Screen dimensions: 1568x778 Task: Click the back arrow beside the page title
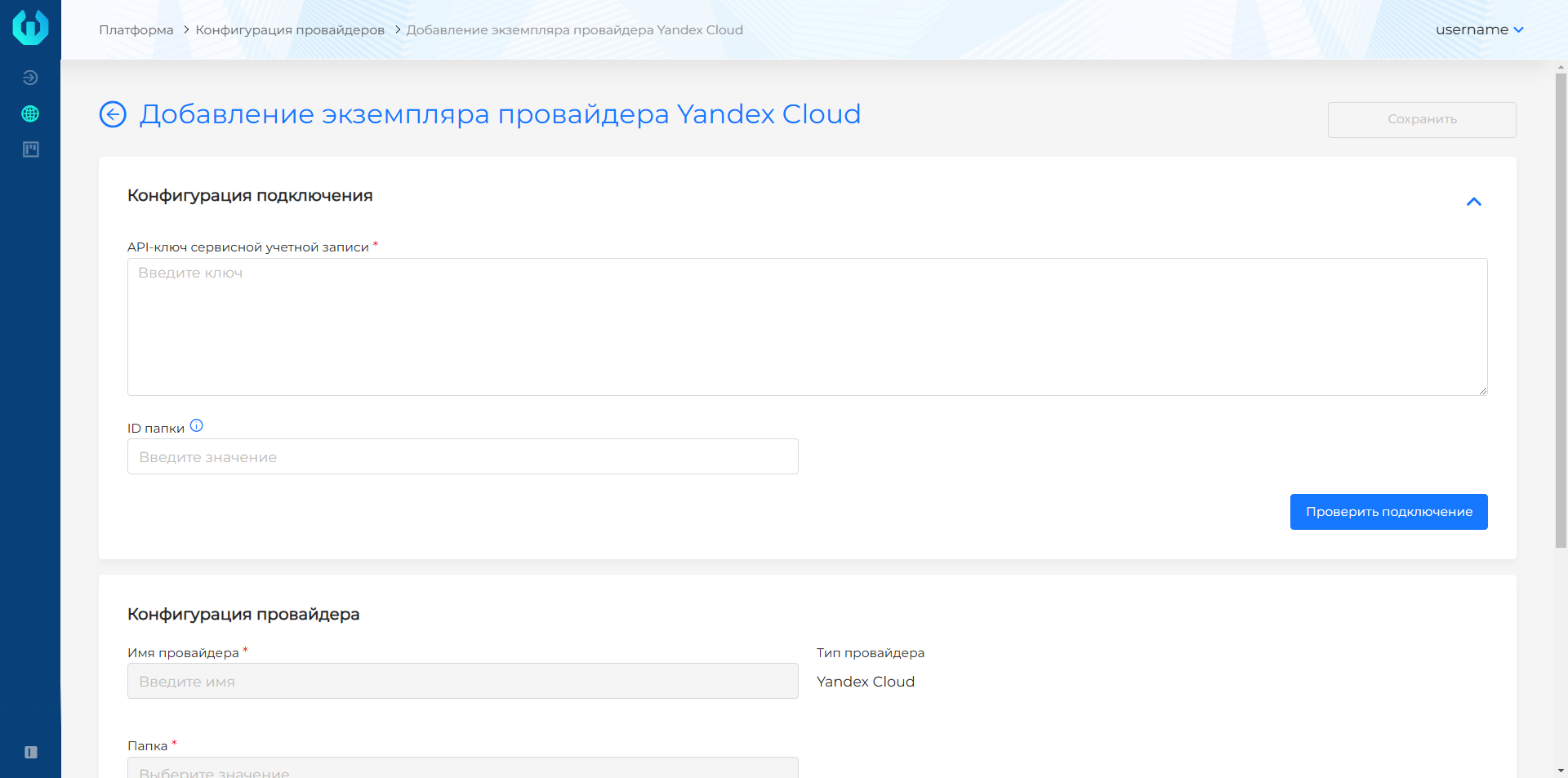(113, 114)
